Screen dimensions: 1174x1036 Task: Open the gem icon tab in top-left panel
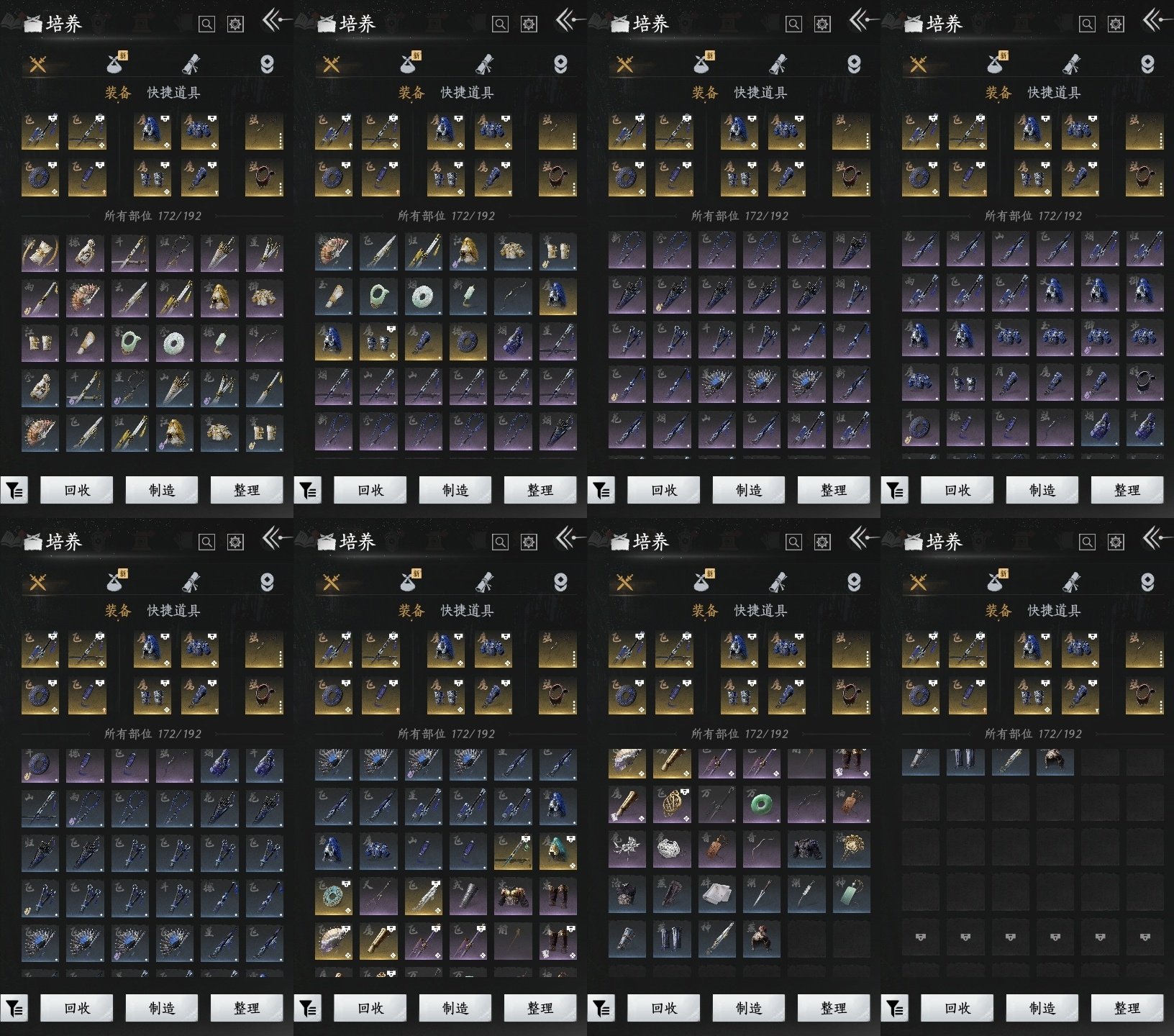[x=267, y=64]
